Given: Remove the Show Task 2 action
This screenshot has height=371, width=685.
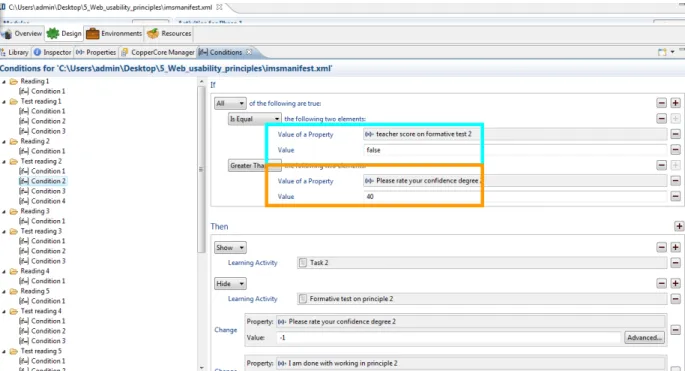Looking at the screenshot, I should click(x=661, y=247).
